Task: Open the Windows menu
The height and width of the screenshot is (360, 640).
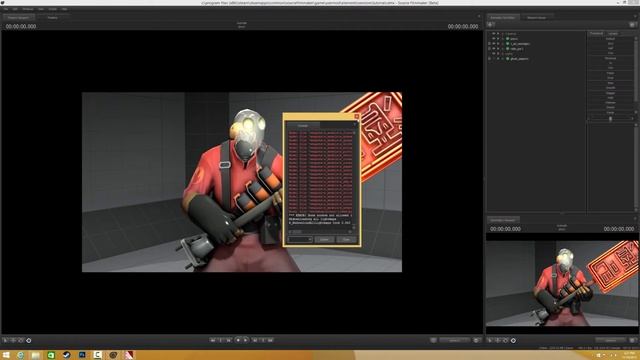Action: click(28, 9)
